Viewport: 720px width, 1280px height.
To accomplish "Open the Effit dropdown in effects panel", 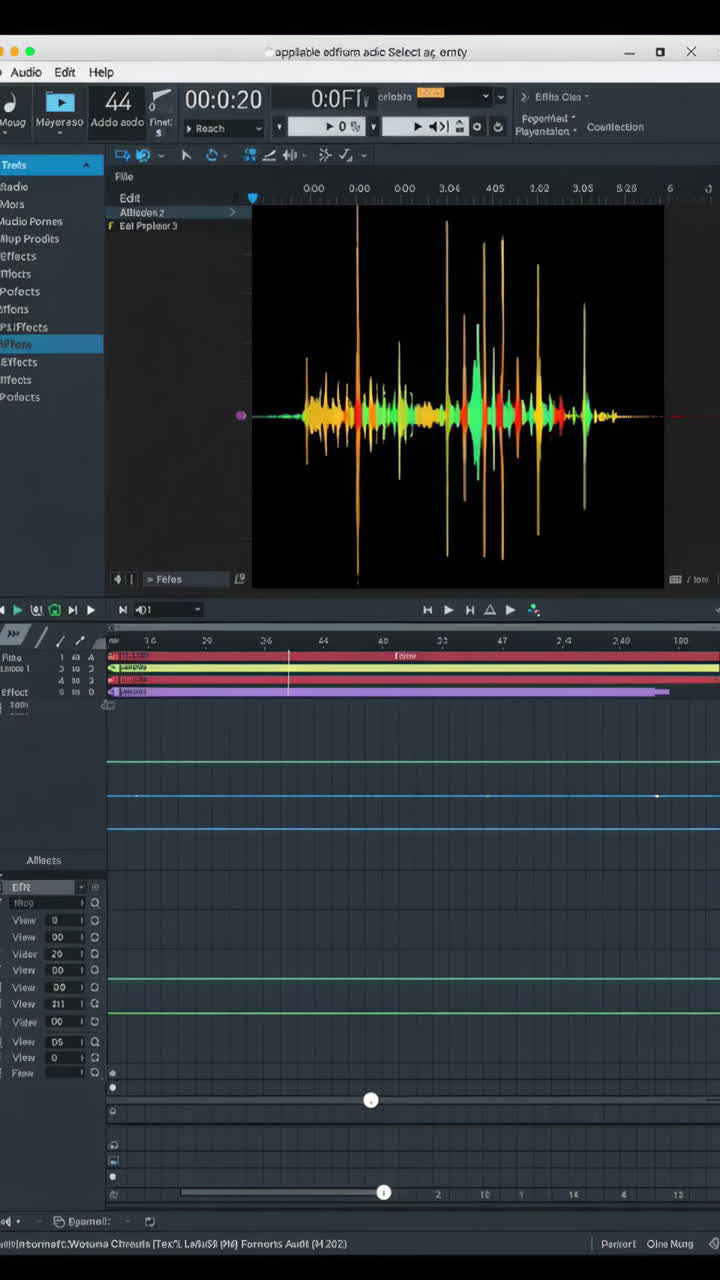I will [x=81, y=887].
